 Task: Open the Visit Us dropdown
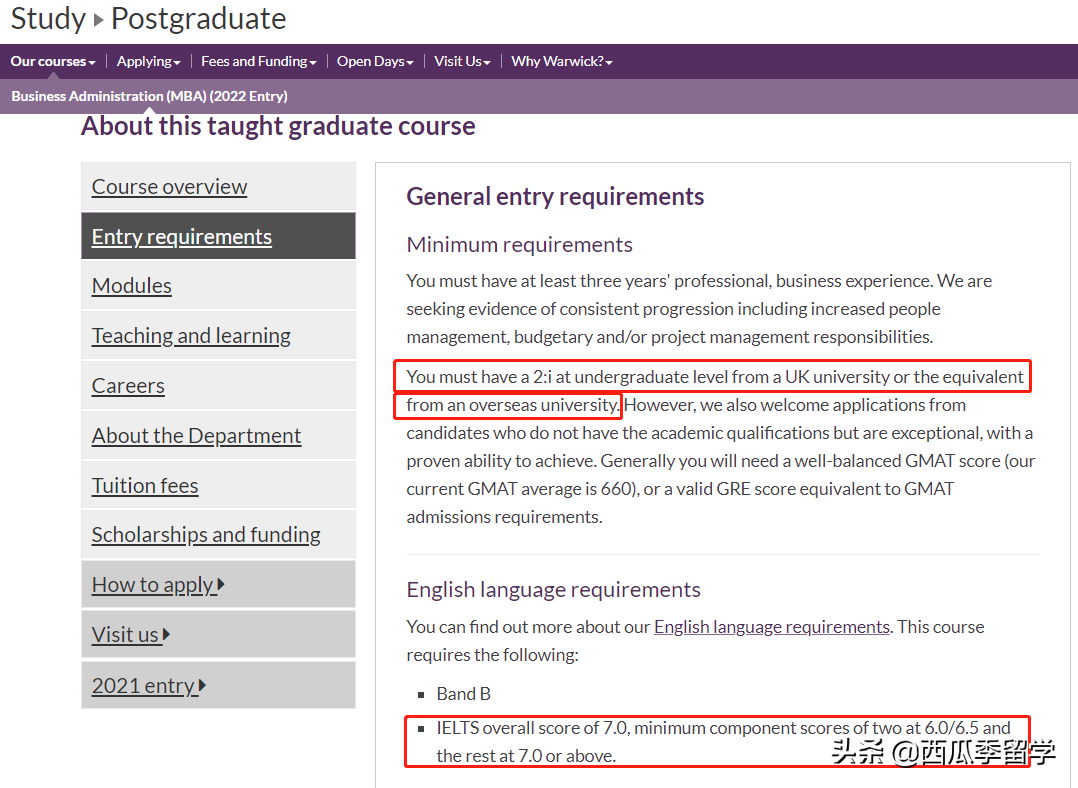(x=462, y=62)
